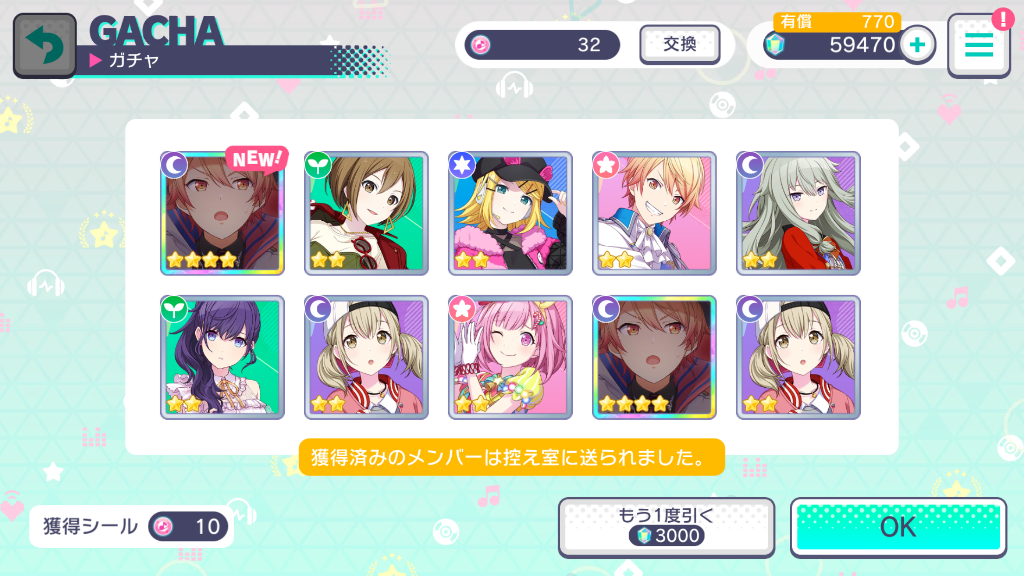
Task: Select the pink-haired winking girl card
Action: click(x=510, y=357)
